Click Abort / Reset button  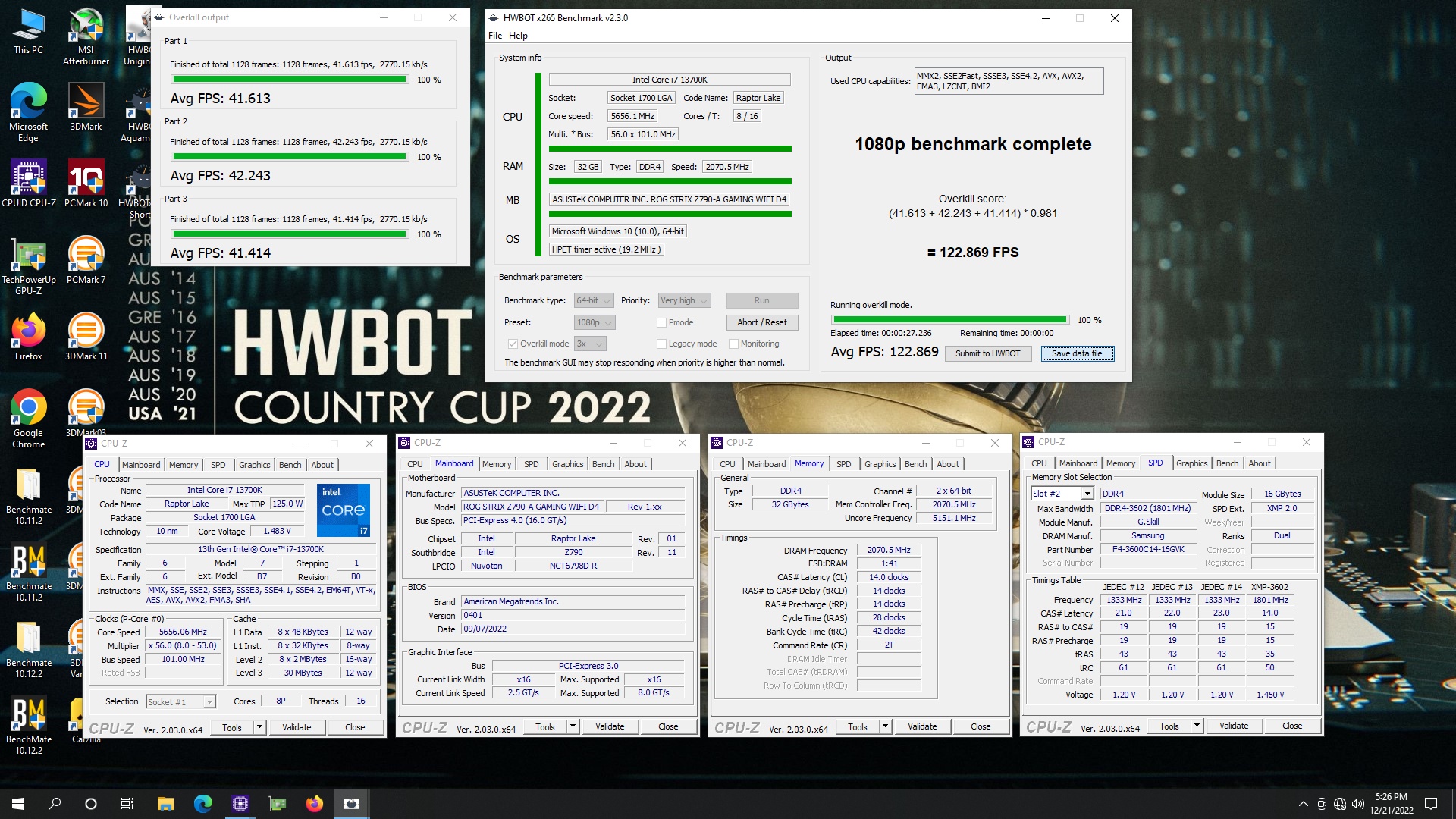tap(761, 322)
